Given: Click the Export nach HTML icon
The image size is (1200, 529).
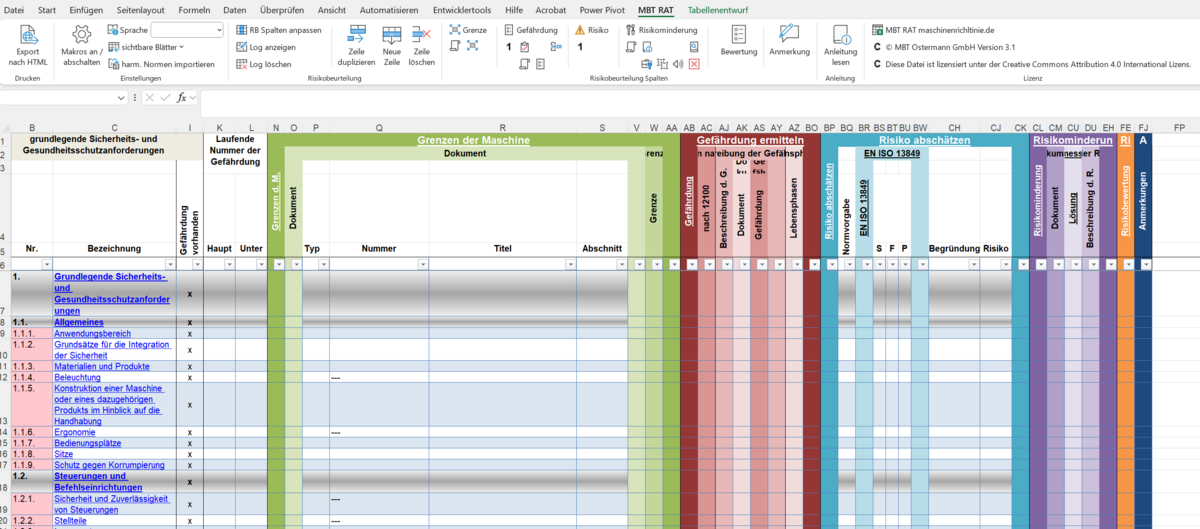Looking at the screenshot, I should point(28,35).
